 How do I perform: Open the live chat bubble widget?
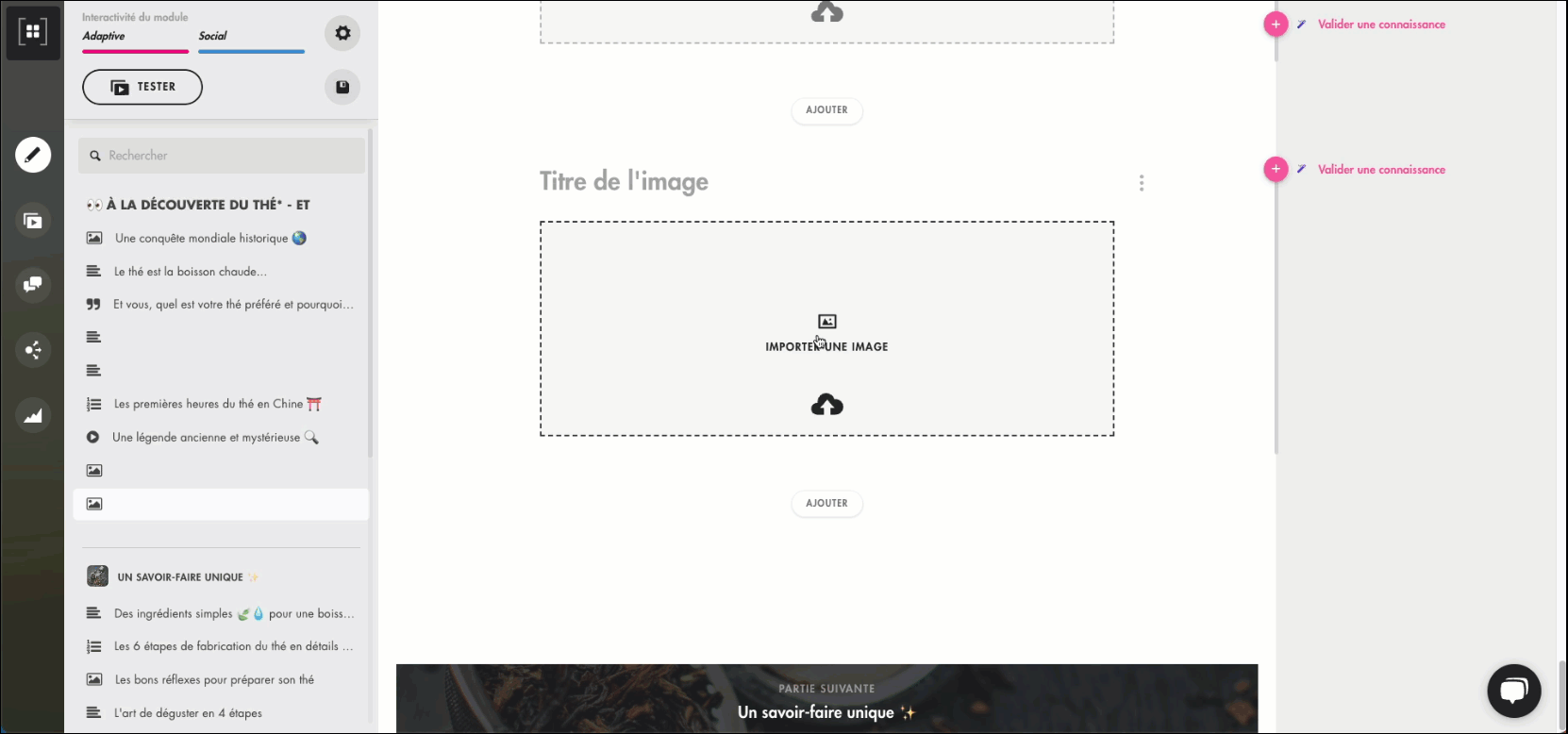1513,691
